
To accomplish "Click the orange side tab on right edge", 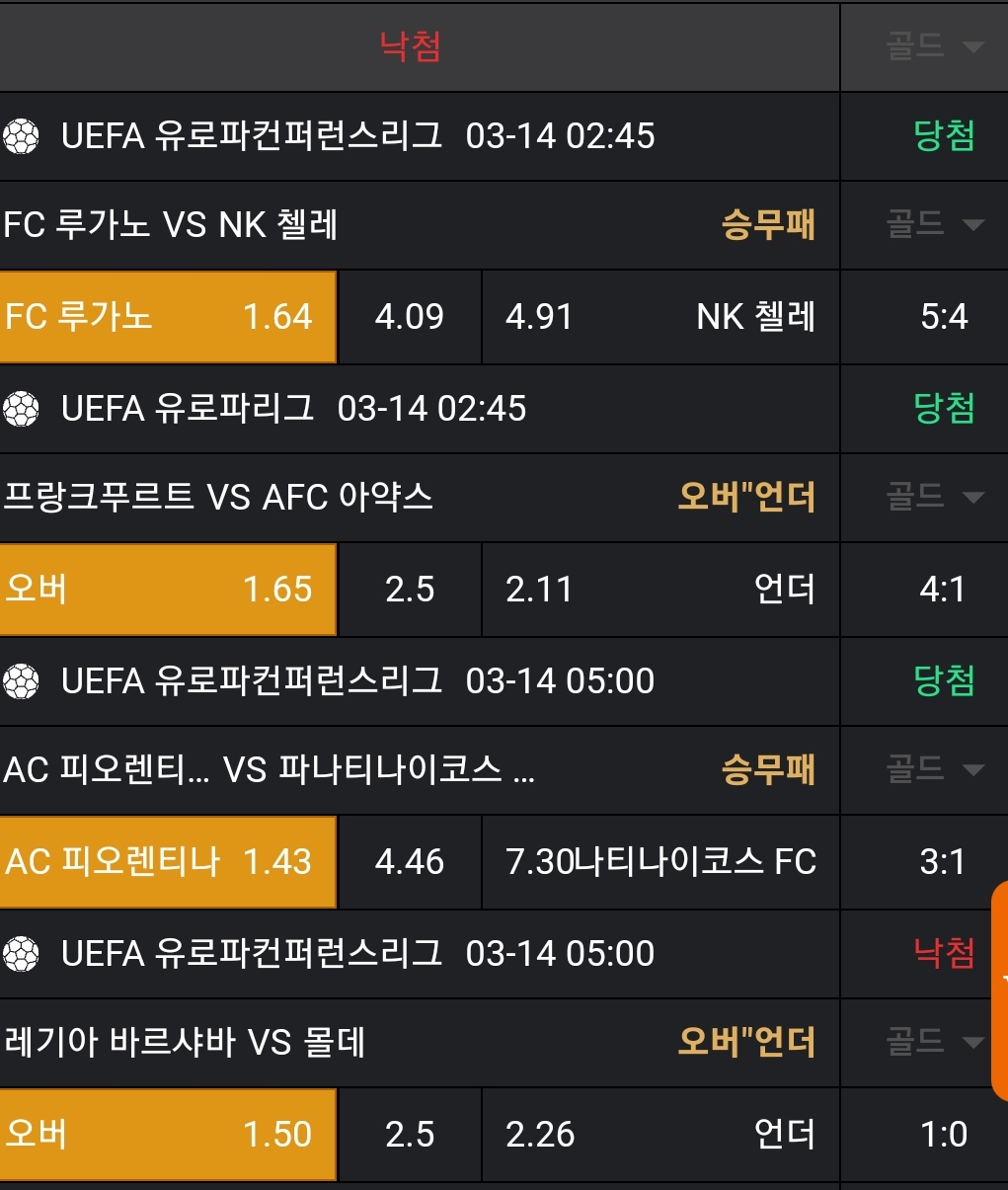I will [x=999, y=988].
